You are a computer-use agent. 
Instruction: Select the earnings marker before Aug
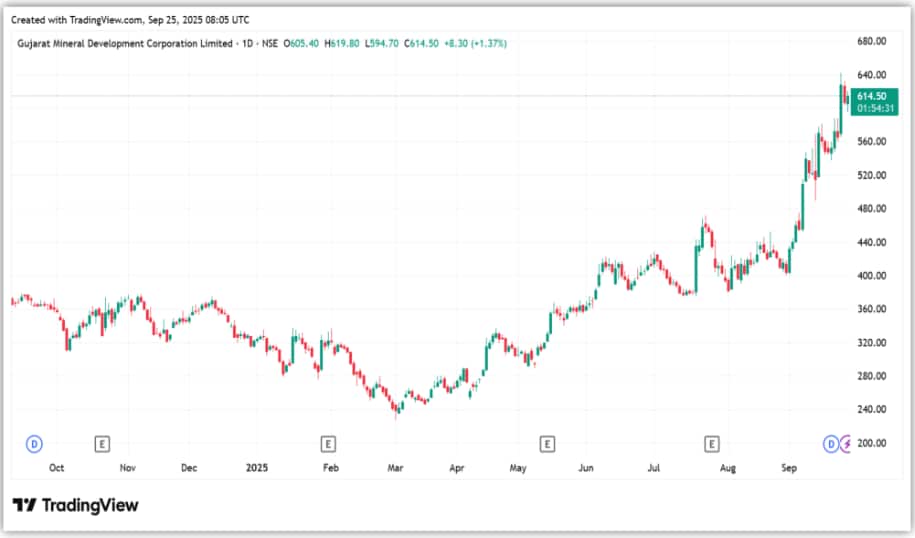point(712,442)
